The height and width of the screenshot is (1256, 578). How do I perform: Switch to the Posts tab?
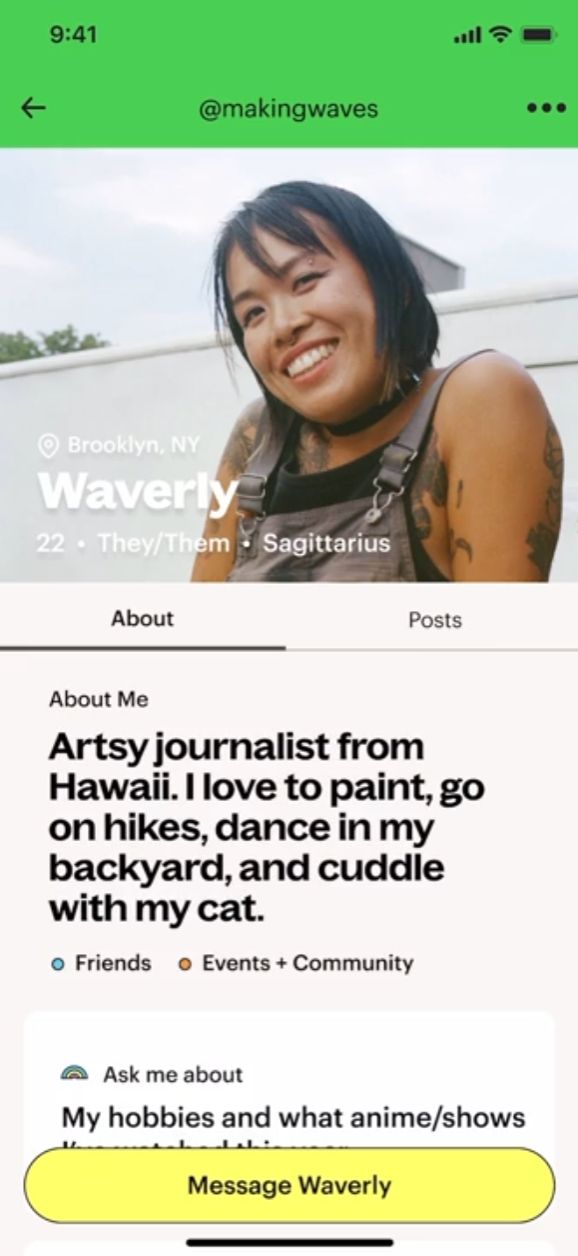tap(434, 619)
